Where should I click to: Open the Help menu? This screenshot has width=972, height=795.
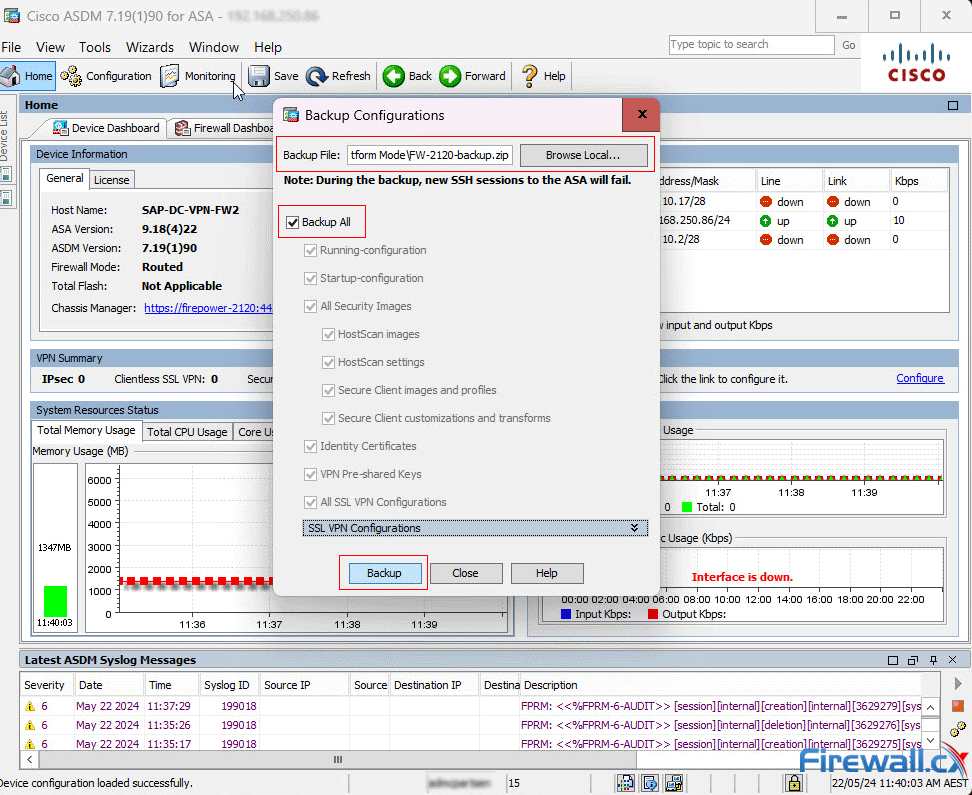tap(268, 47)
